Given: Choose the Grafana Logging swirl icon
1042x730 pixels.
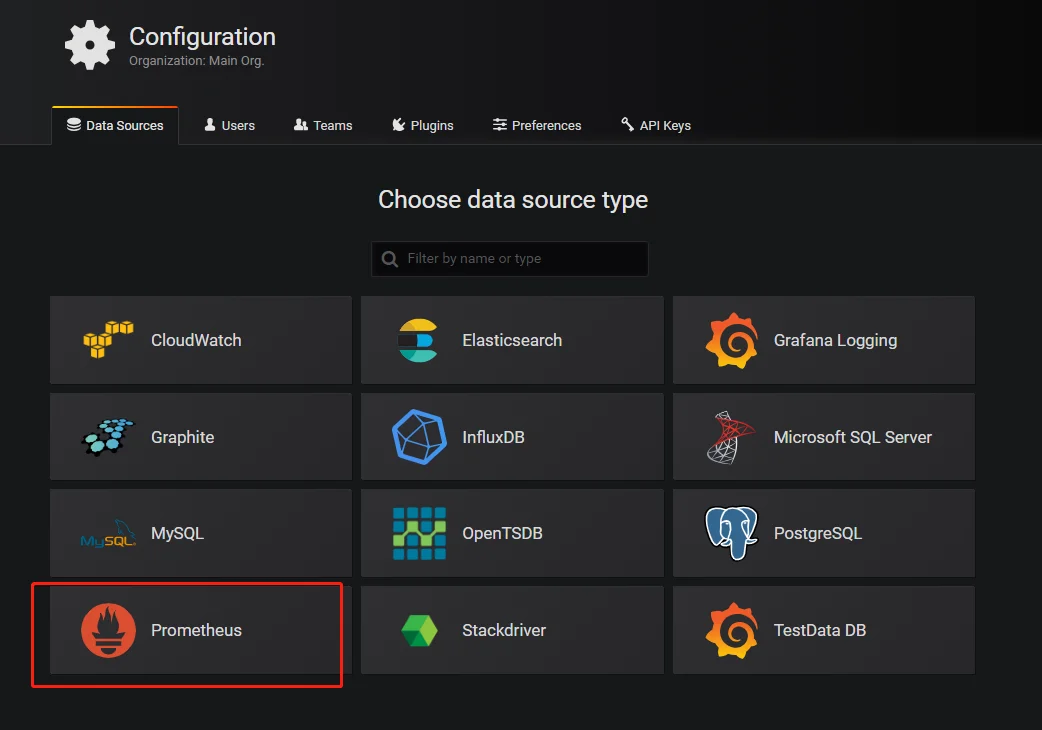Looking at the screenshot, I should (x=732, y=340).
